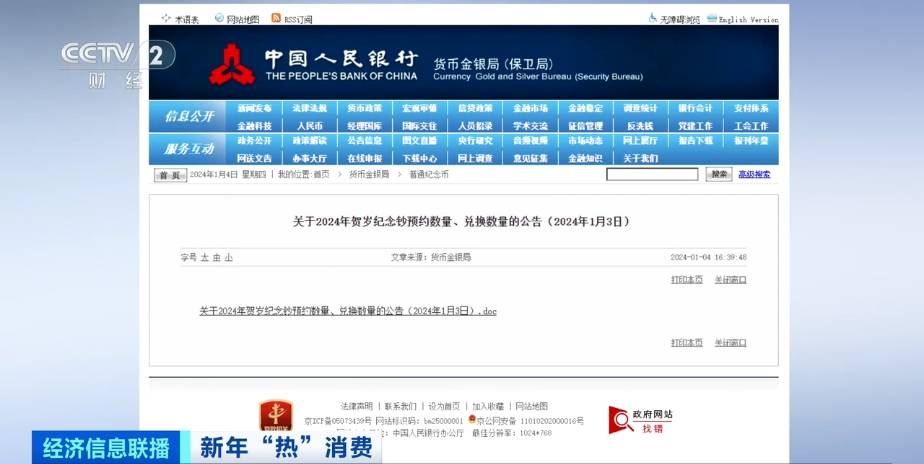Open the 金融知识 menu item
The width and height of the screenshot is (924, 464).
click(585, 159)
